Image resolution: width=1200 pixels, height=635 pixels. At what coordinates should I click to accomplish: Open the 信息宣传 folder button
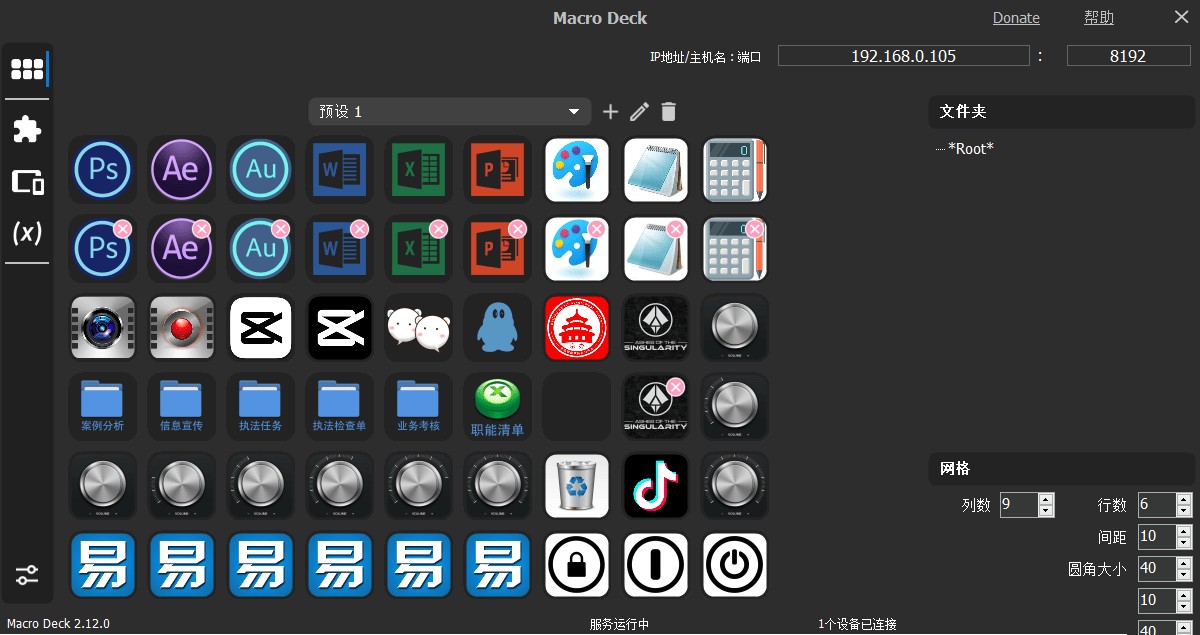click(181, 406)
